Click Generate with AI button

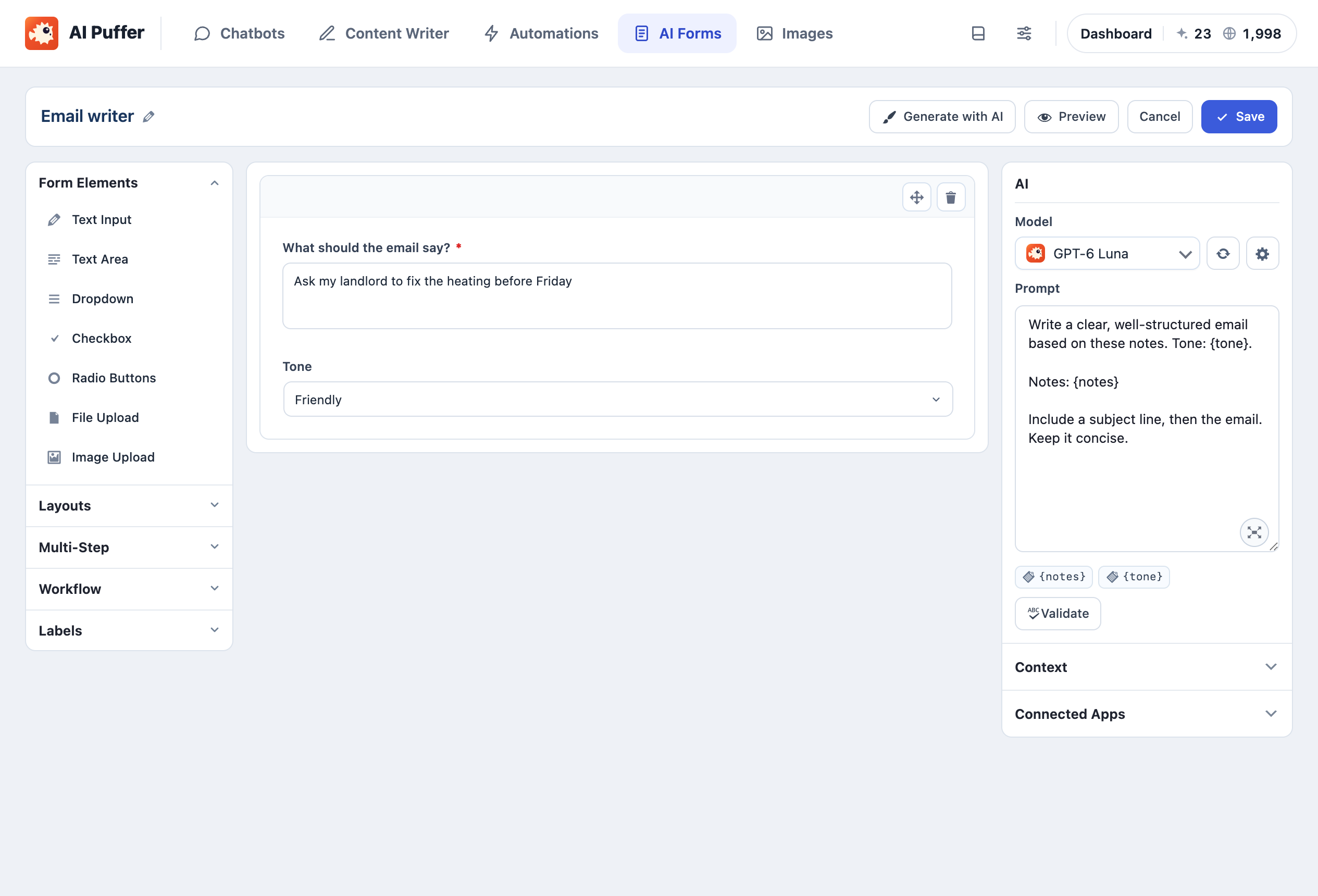[942, 117]
